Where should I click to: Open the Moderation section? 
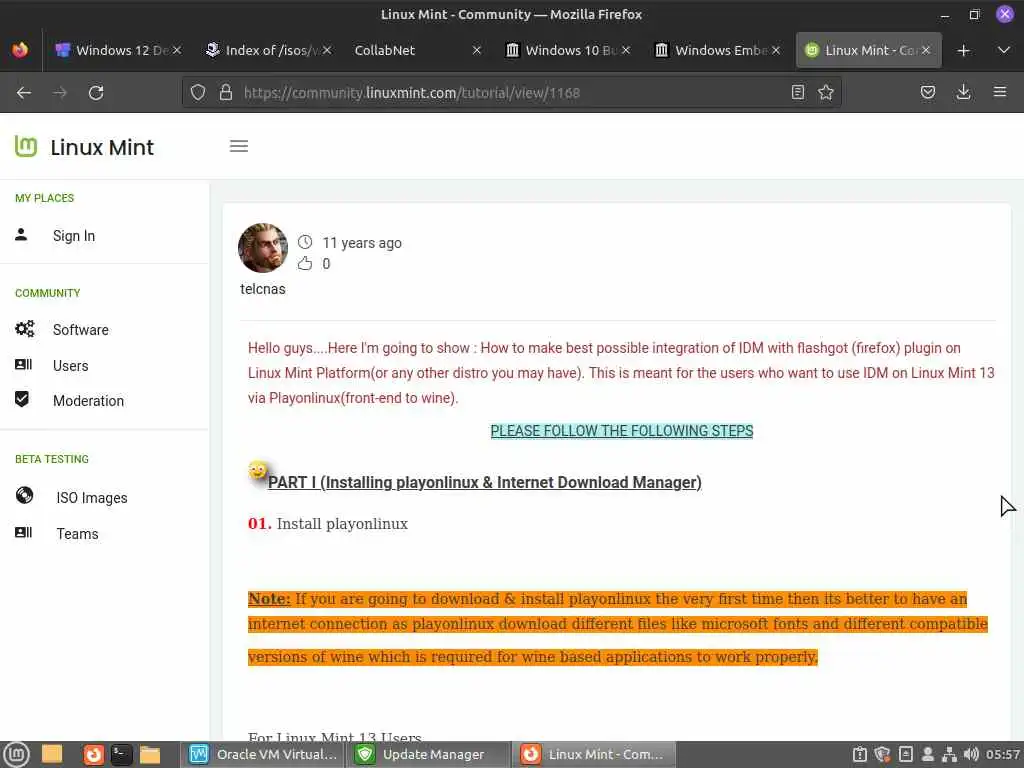coord(88,401)
